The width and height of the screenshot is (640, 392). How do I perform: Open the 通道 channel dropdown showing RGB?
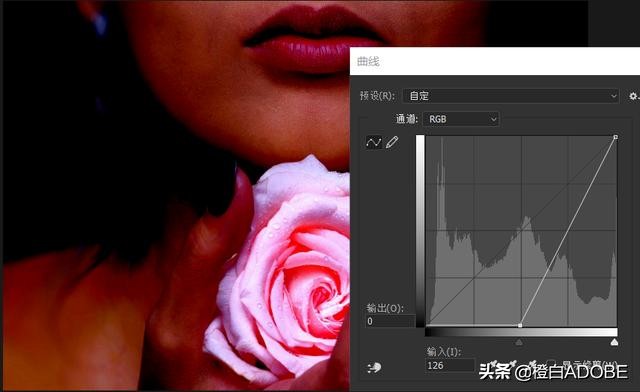[x=461, y=119]
